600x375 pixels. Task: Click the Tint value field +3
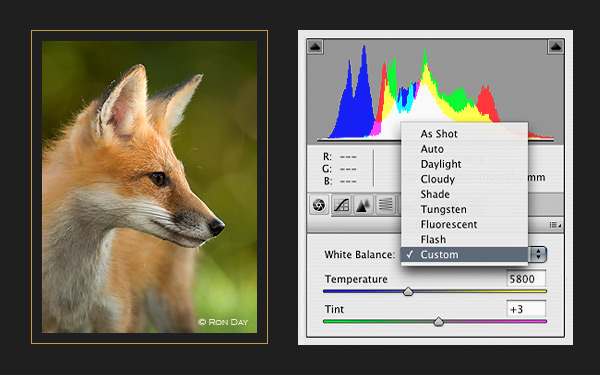526,309
